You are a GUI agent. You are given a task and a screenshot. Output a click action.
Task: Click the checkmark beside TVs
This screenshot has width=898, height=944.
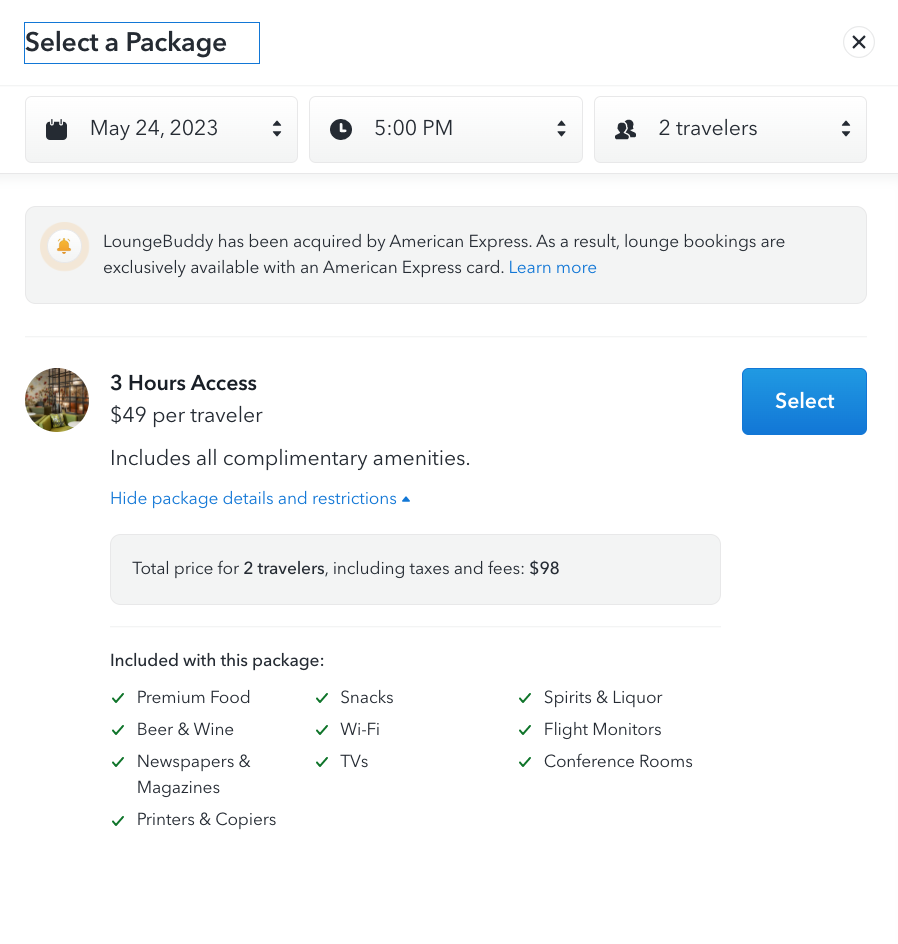(322, 762)
